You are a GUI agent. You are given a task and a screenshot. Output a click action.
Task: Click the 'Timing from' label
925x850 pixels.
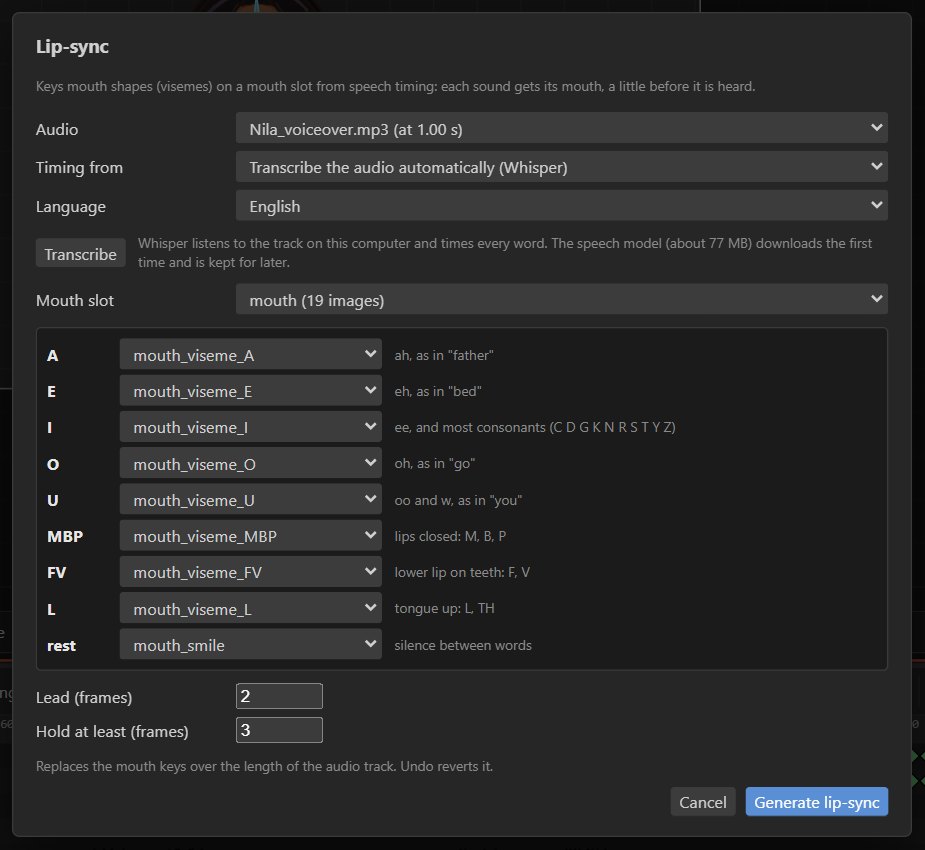79,168
